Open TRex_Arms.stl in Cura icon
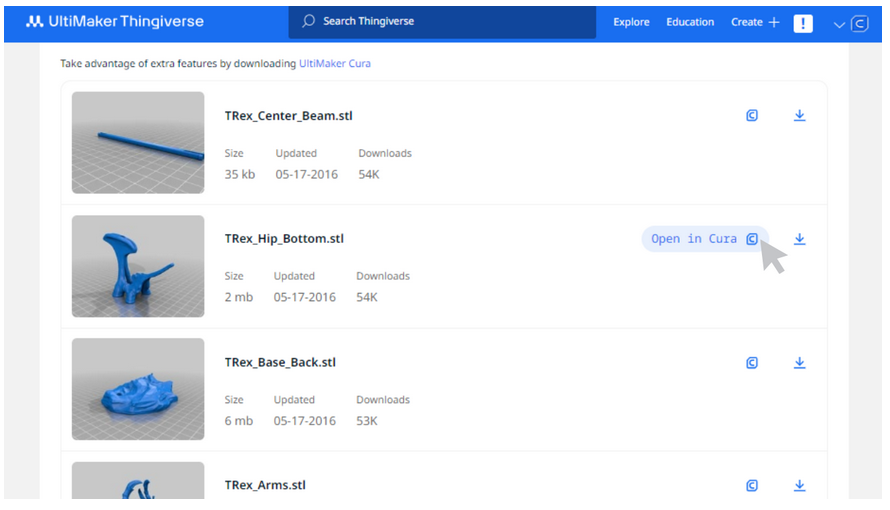Screen dimensions: 890x510 pyautogui.click(x=752, y=486)
